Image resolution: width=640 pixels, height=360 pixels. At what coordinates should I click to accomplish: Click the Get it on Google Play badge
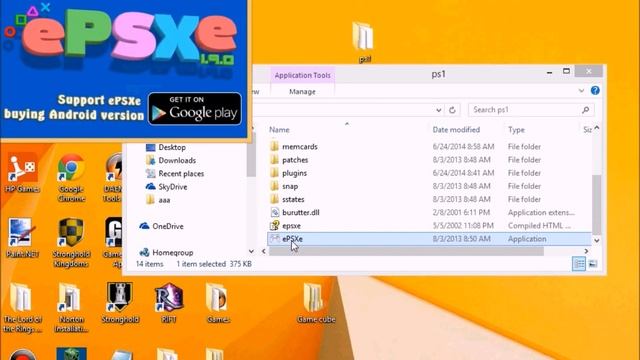195,109
